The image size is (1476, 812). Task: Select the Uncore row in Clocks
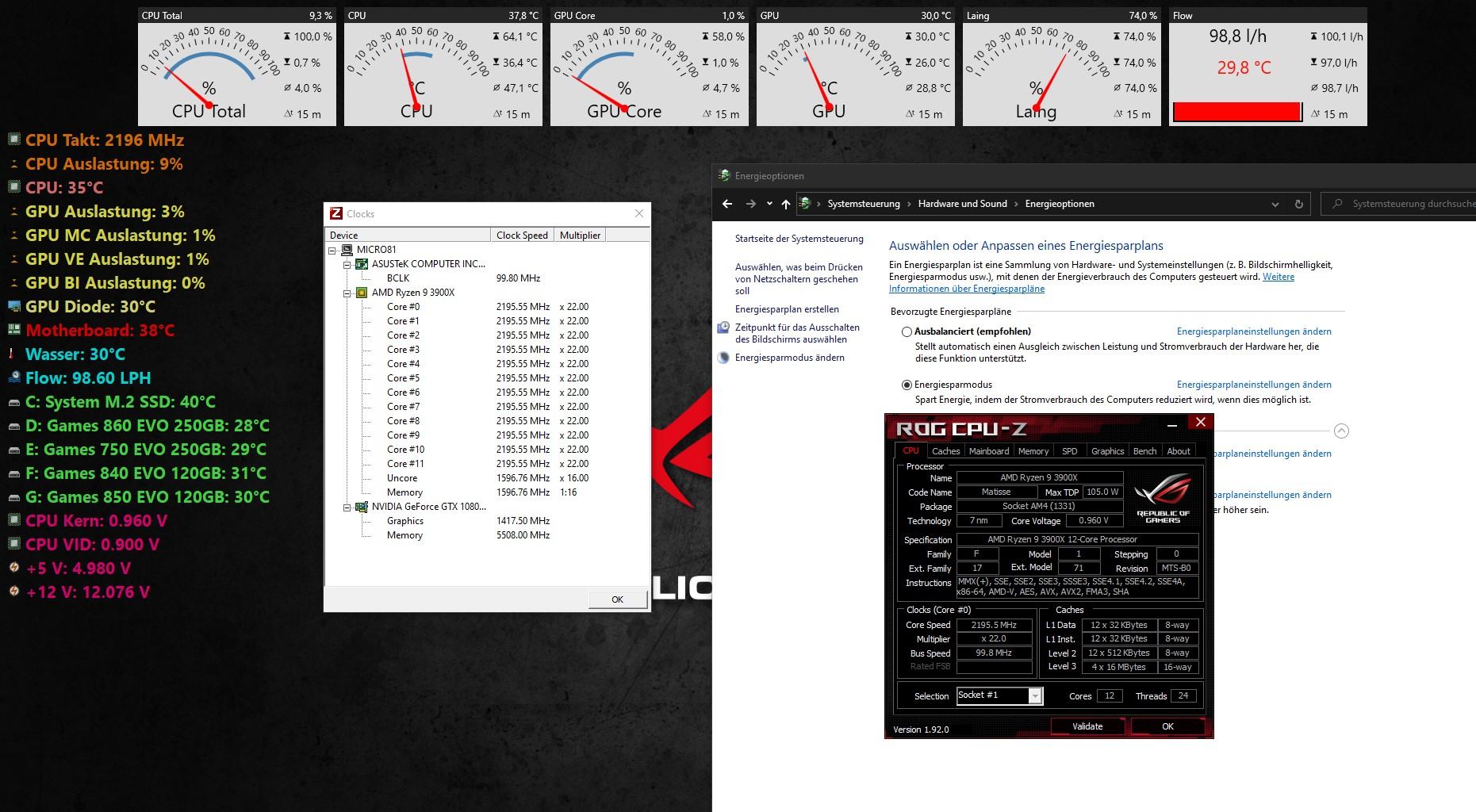[x=488, y=478]
